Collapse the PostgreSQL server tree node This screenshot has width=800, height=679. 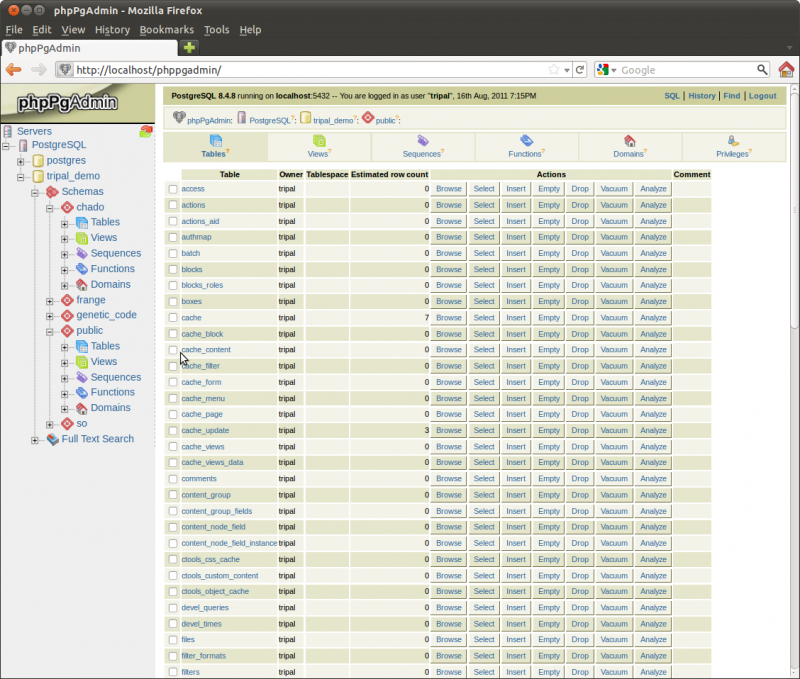6,146
